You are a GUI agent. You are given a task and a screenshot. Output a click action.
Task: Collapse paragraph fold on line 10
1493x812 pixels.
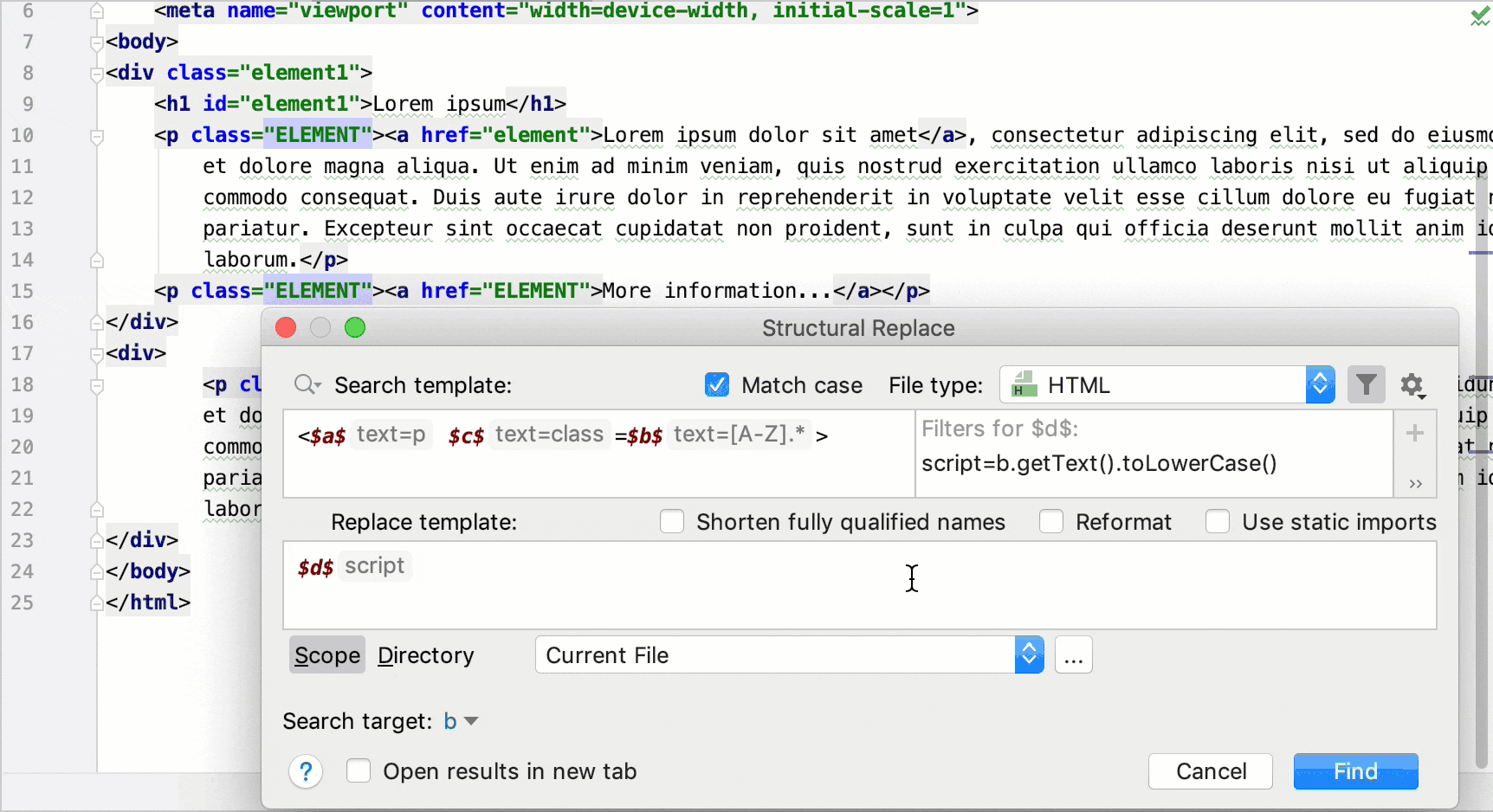pyautogui.click(x=97, y=136)
